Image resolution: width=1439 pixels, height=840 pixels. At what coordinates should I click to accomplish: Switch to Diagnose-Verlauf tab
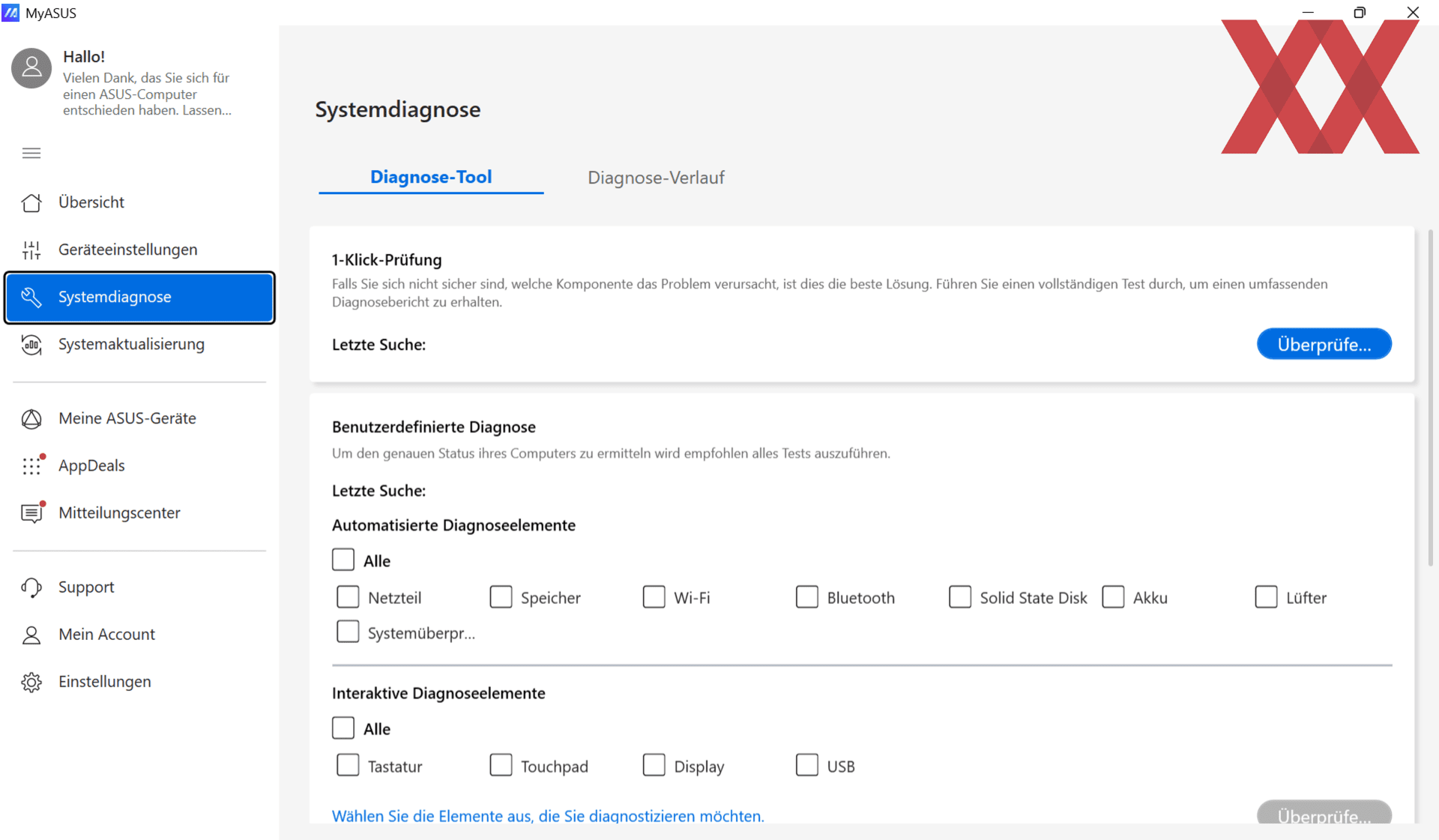coord(656,178)
